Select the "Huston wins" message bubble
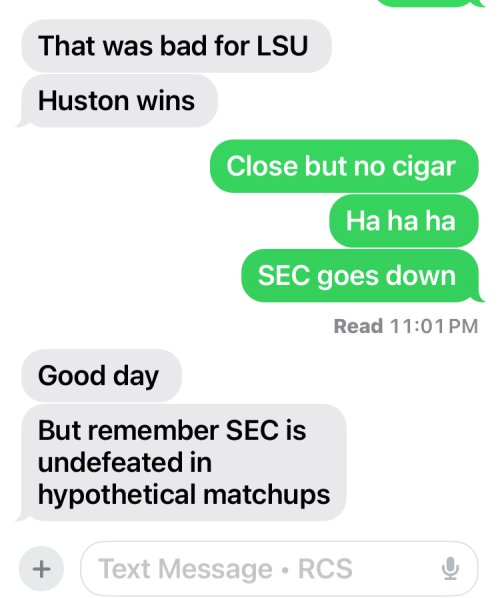This screenshot has width=500, height=598. coord(117,101)
